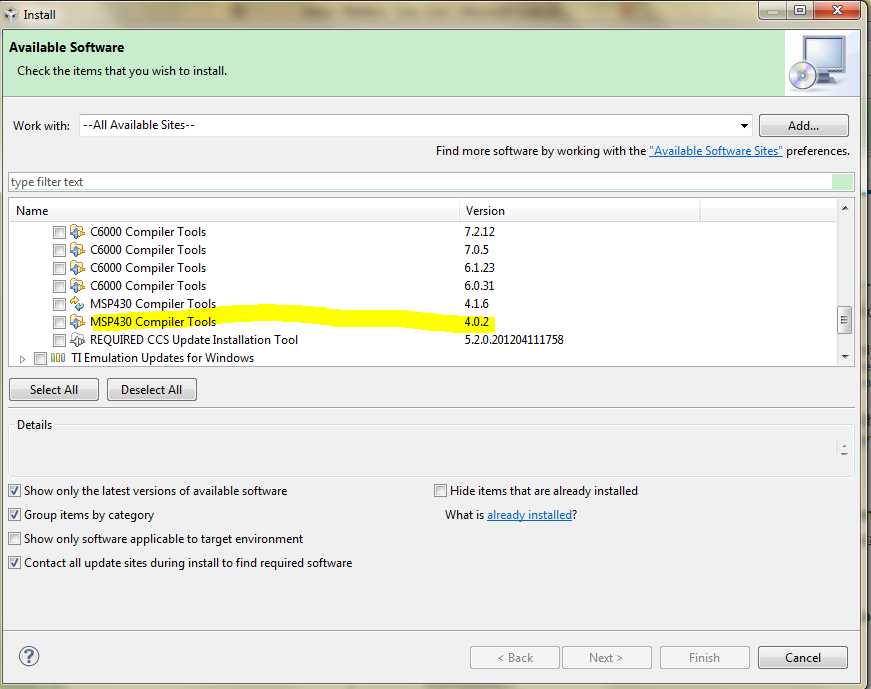This screenshot has height=689, width=871.
Task: Click version text 7.0.5
Action: click(x=477, y=250)
